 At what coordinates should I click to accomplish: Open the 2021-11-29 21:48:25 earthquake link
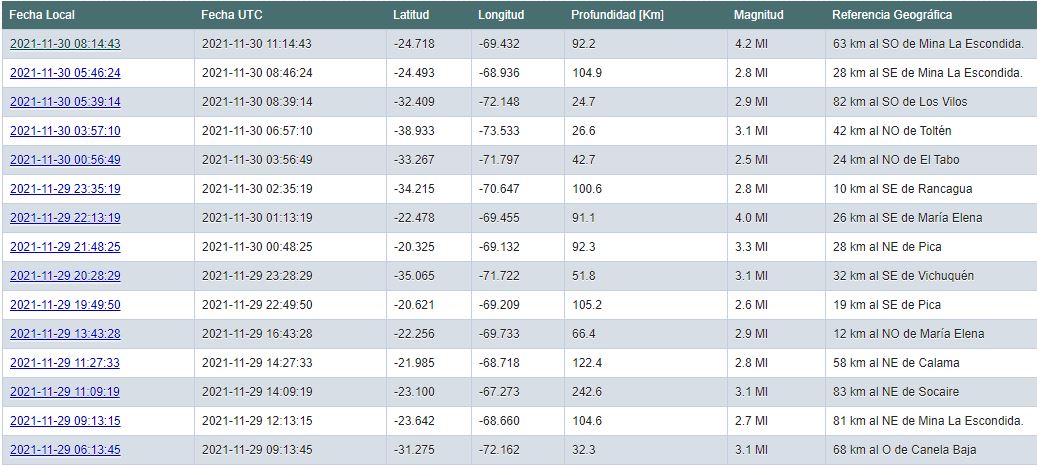tap(65, 247)
